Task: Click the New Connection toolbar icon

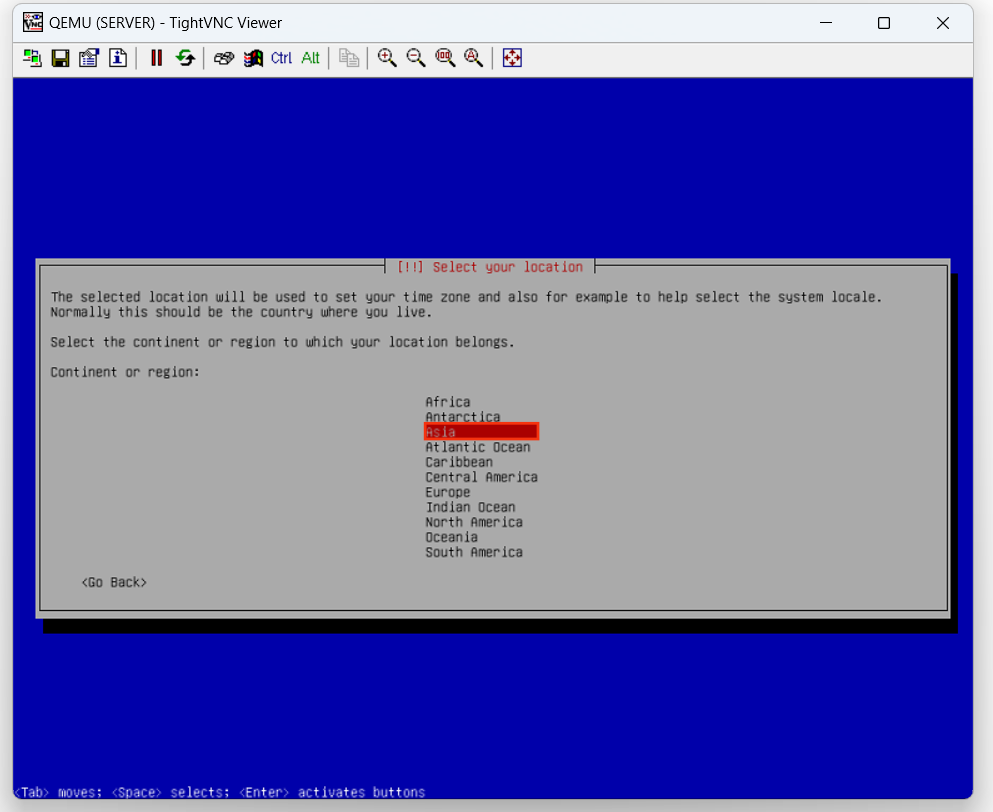Action: tap(33, 58)
